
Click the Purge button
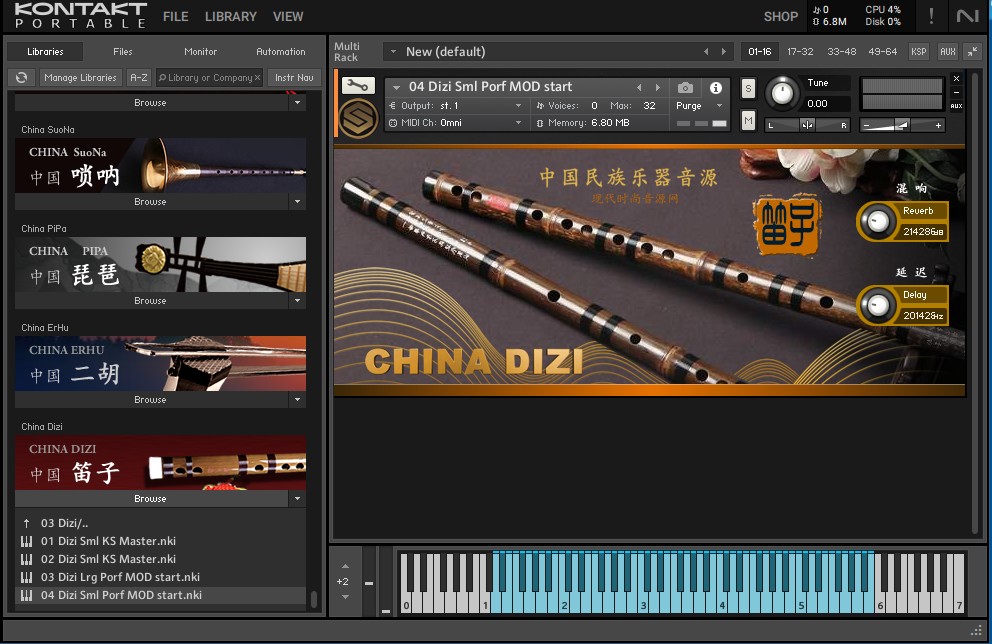click(688, 106)
